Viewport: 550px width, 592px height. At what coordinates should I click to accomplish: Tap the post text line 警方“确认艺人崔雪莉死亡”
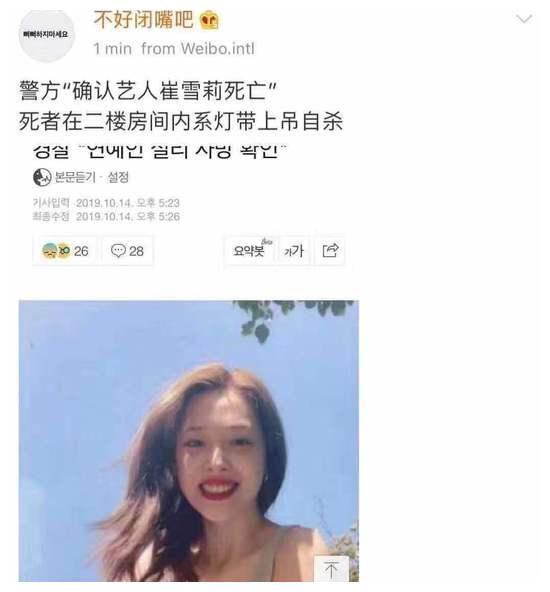point(148,91)
